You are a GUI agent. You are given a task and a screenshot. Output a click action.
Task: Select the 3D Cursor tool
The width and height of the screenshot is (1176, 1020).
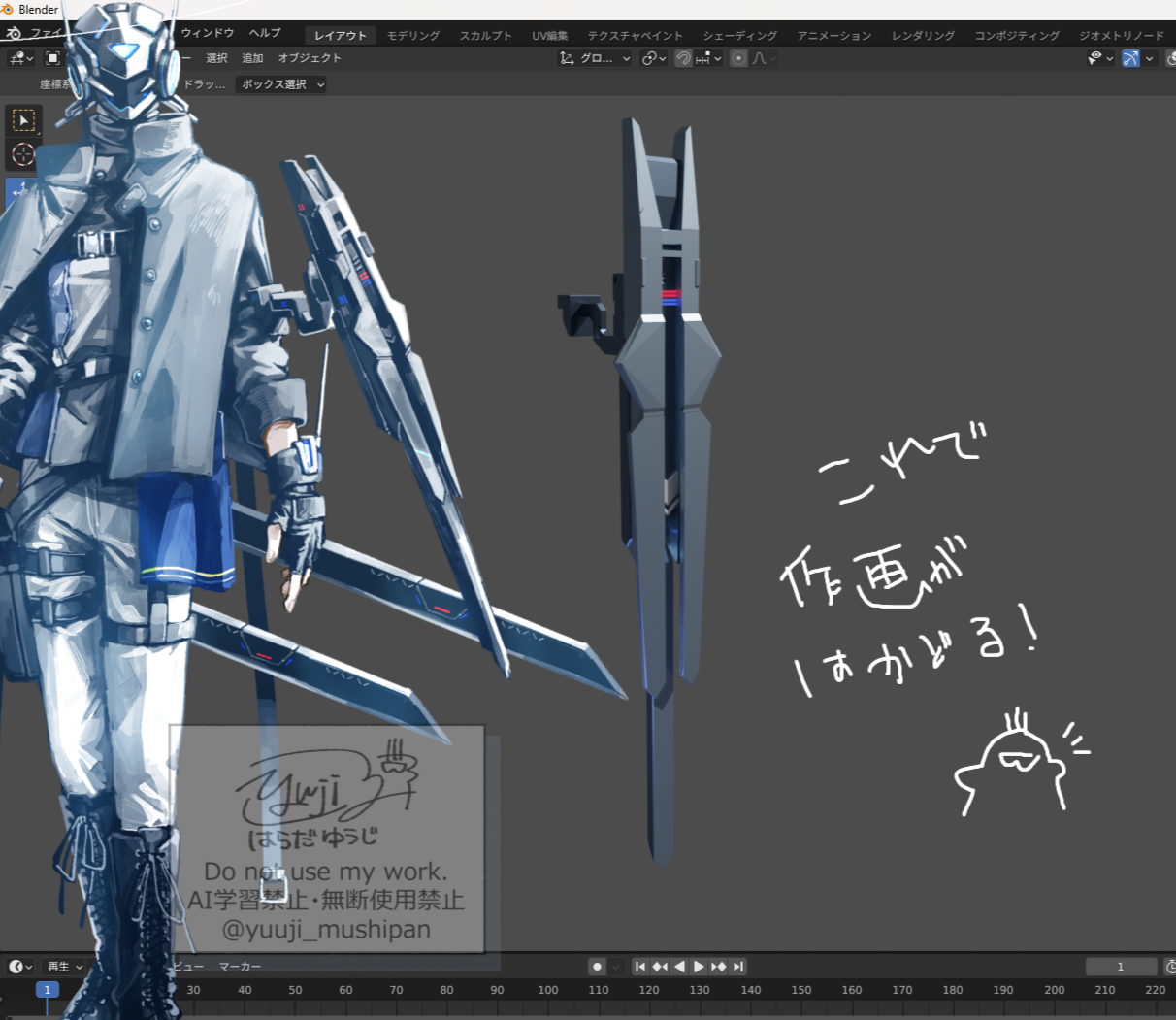(23, 154)
